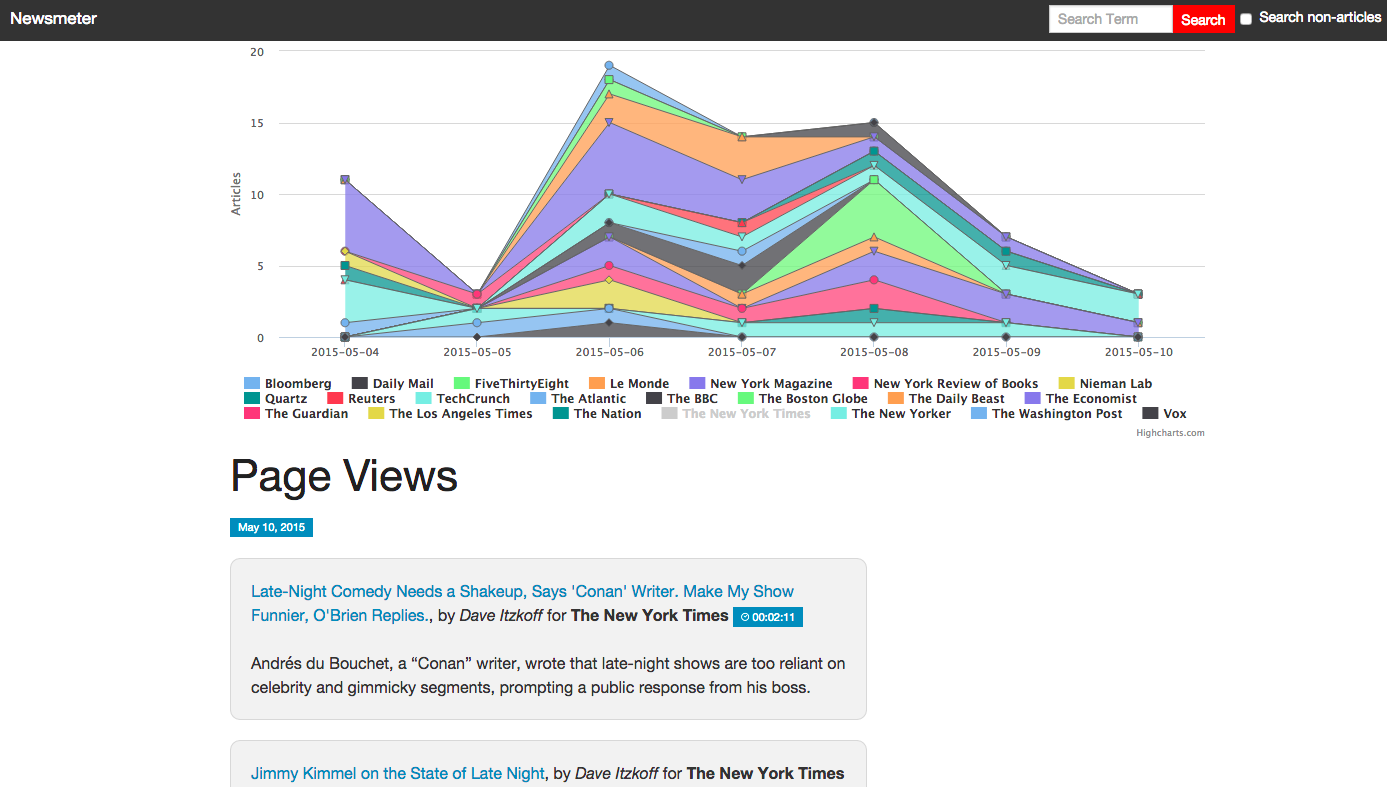Click the May 10, 2015 date badge
This screenshot has height=787, width=1387.
click(x=271, y=528)
